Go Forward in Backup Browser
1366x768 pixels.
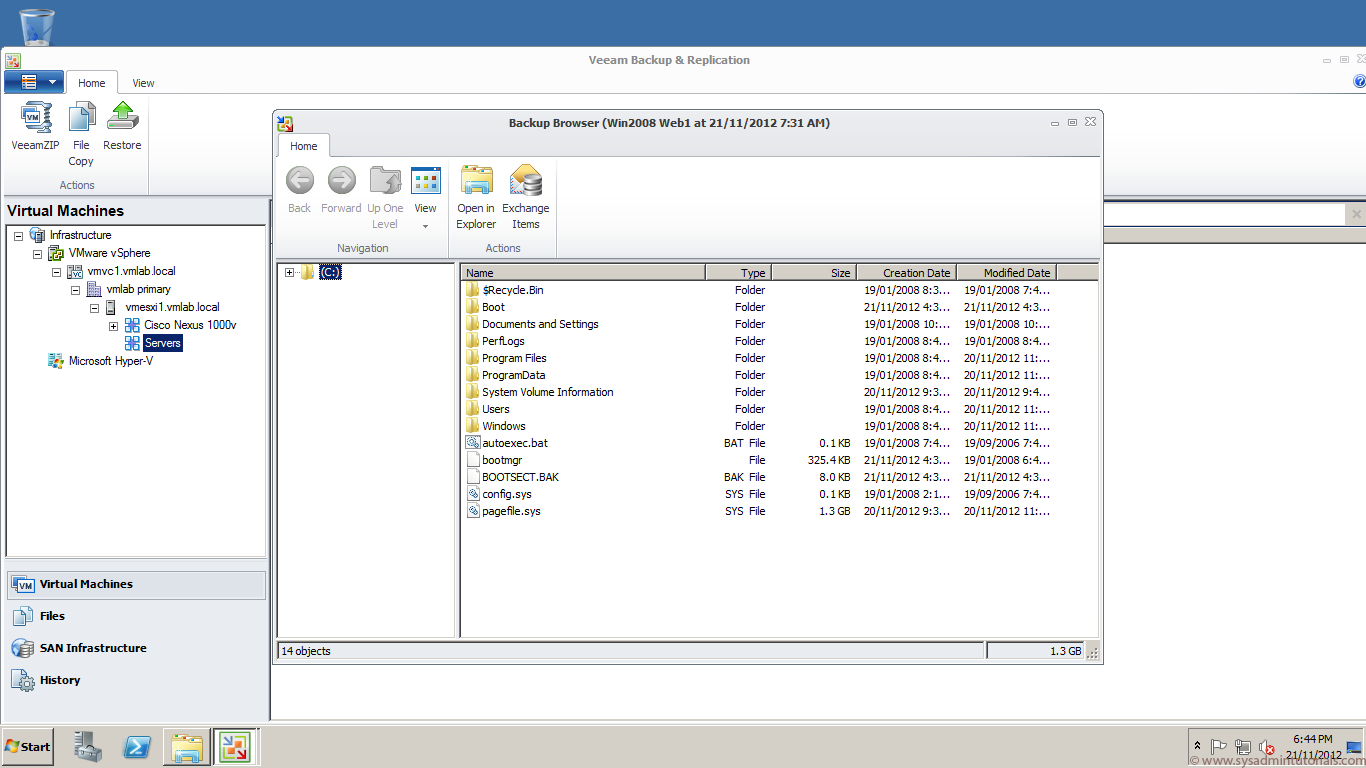[341, 190]
